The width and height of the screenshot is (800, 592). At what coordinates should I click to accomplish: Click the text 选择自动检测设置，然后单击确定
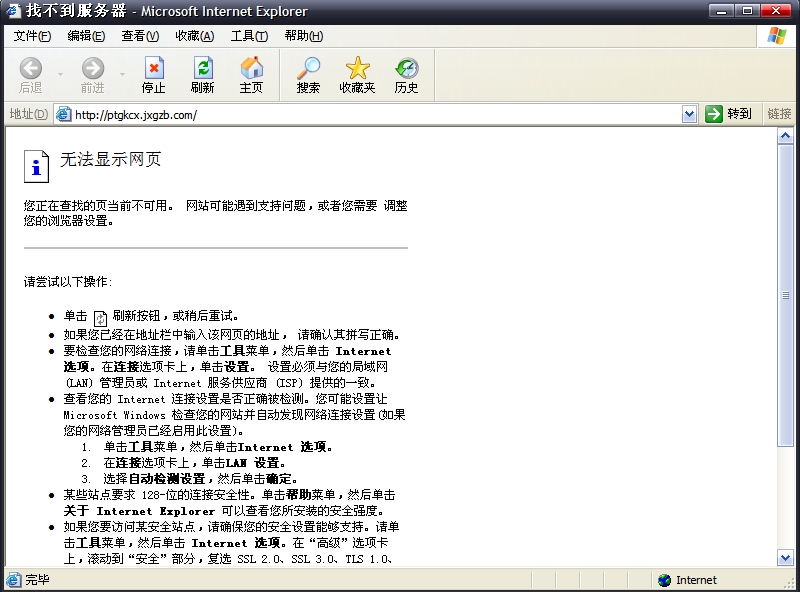click(200, 479)
